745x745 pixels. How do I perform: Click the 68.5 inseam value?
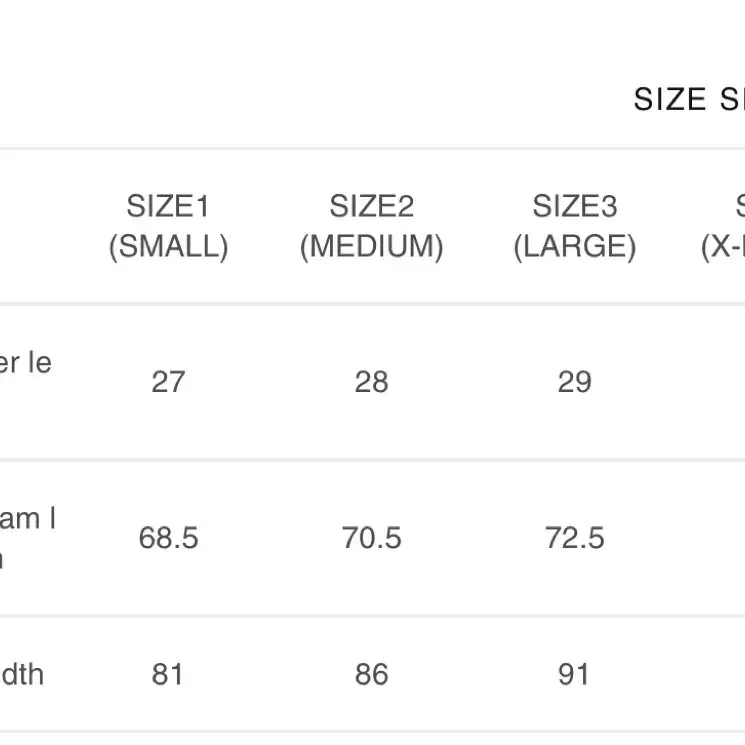click(x=168, y=538)
